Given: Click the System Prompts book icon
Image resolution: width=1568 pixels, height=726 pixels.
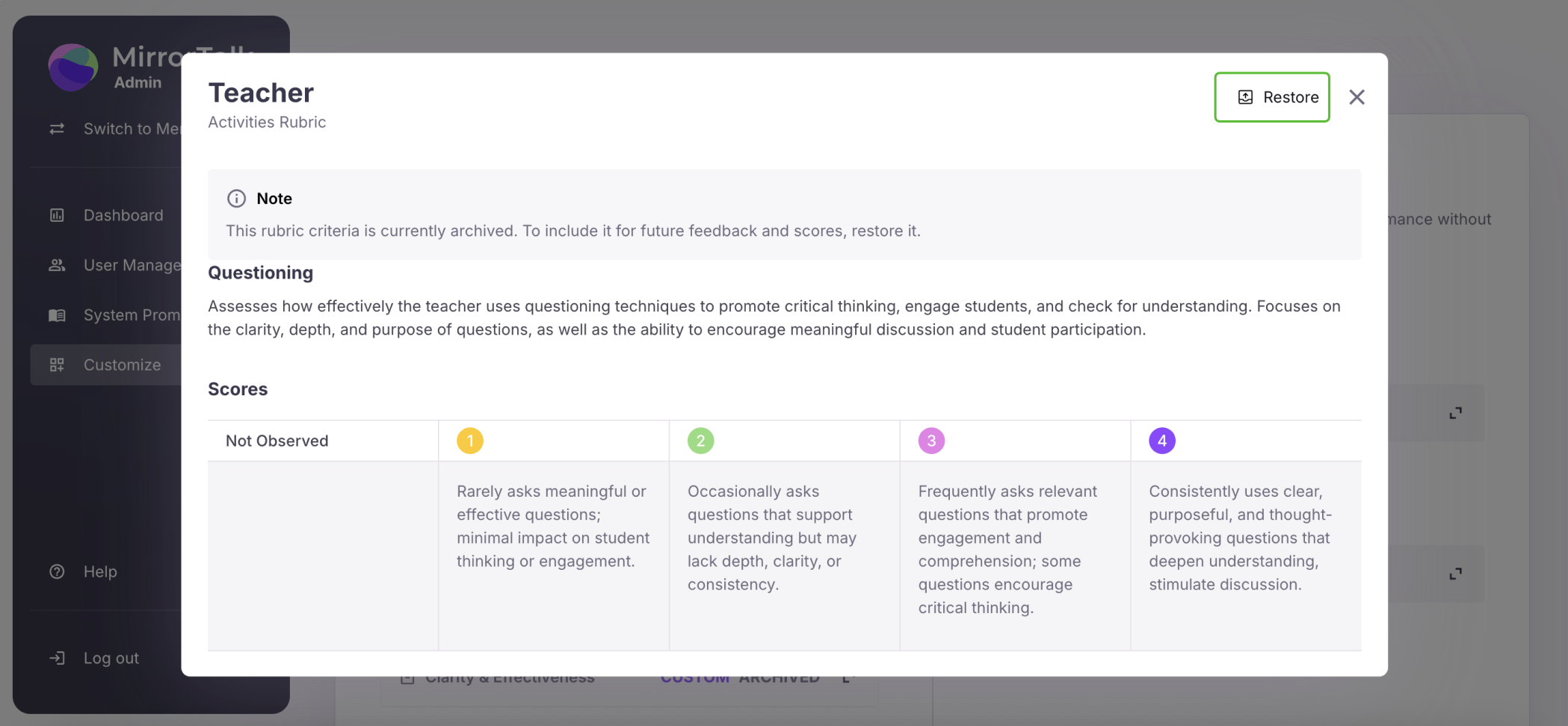Looking at the screenshot, I should (57, 315).
